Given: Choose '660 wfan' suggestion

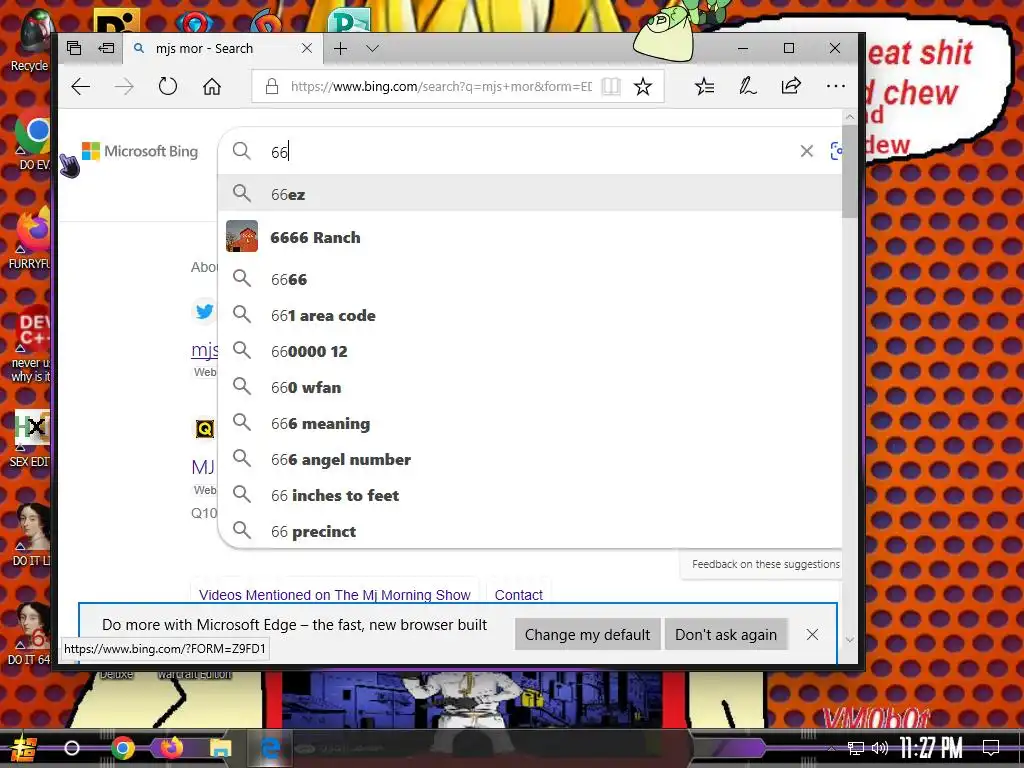Looking at the screenshot, I should point(530,387).
